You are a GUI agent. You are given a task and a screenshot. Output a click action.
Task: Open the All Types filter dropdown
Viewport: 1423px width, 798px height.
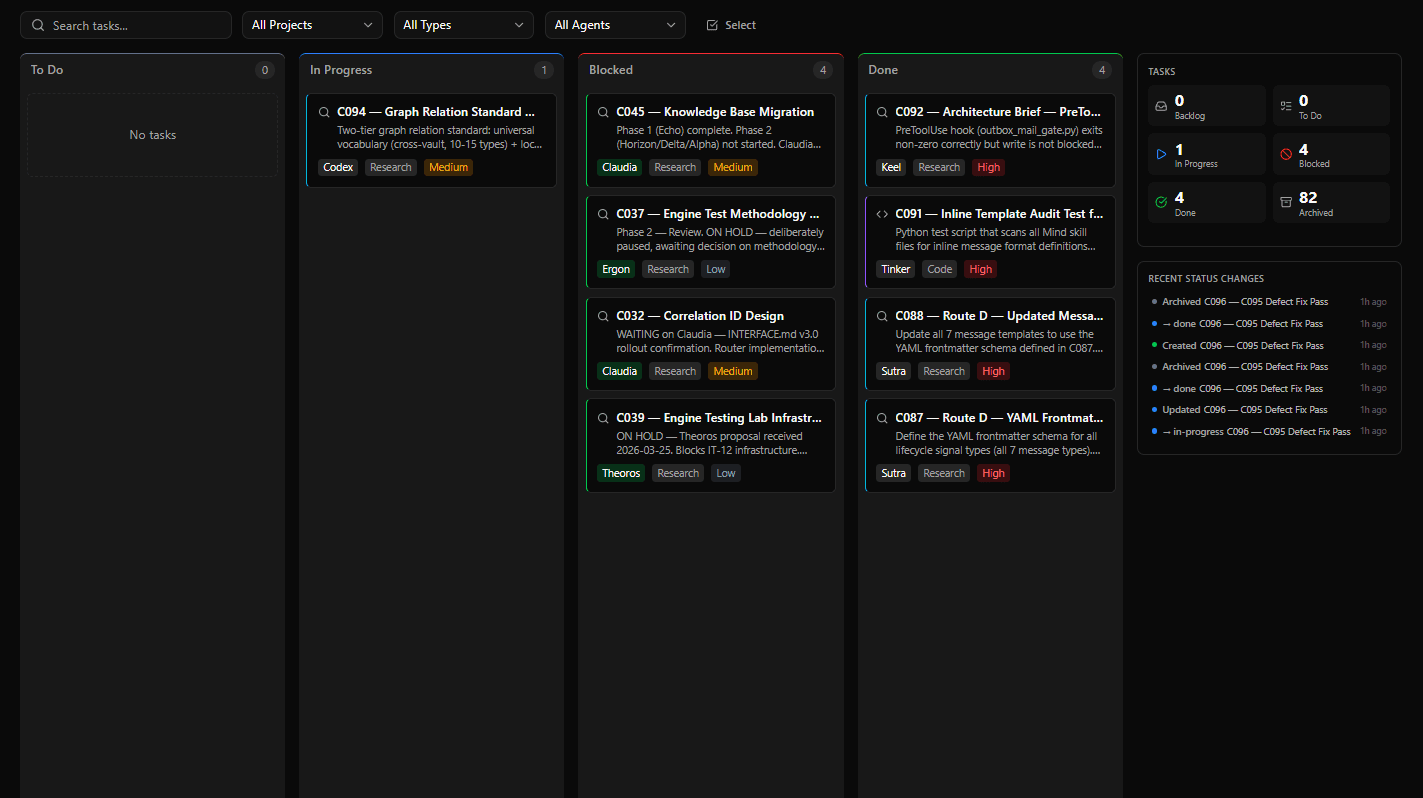click(463, 24)
